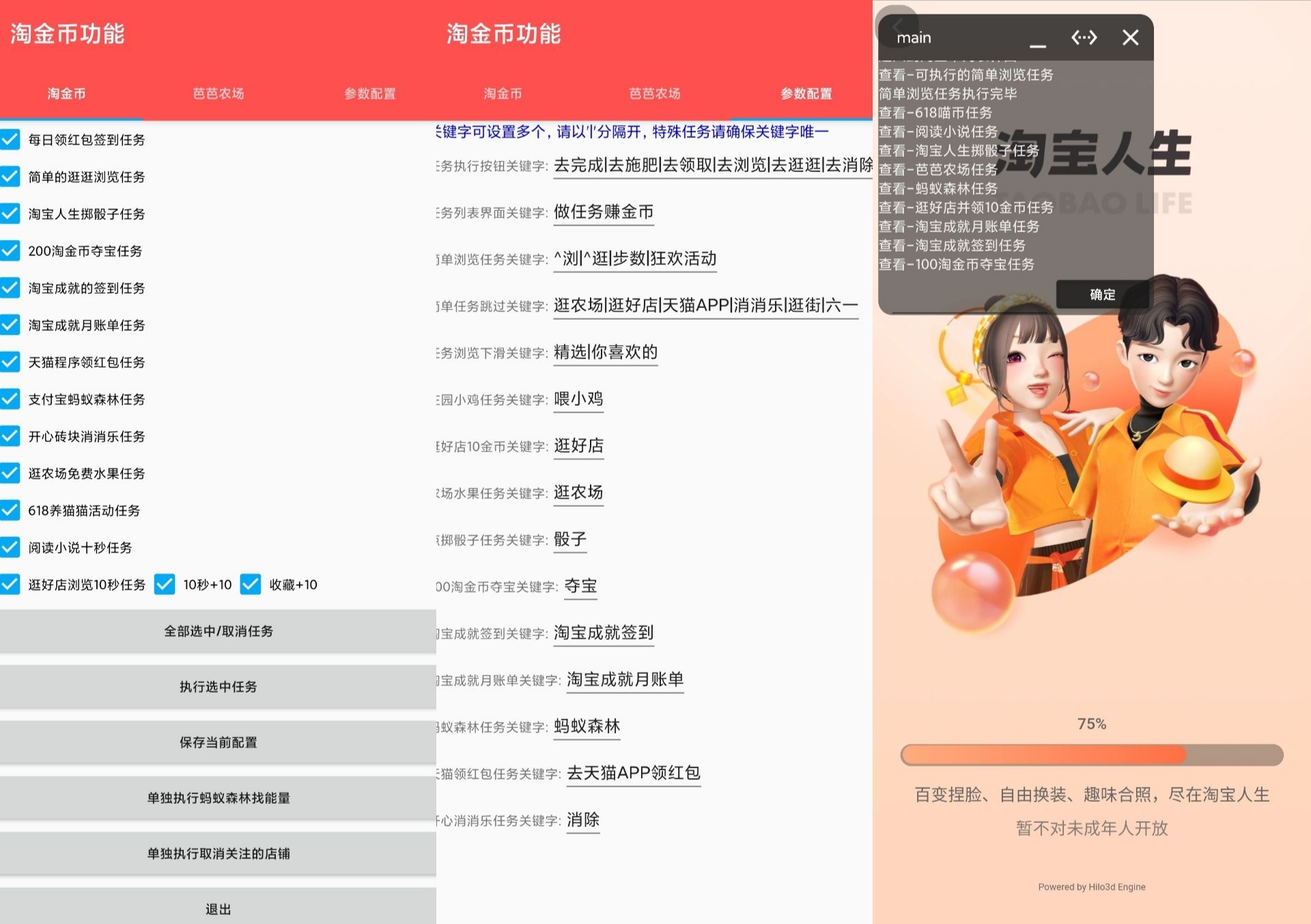Screen dimensions: 1311x924
Task: Uncheck the 10秒+10 option
Action: tap(165, 585)
